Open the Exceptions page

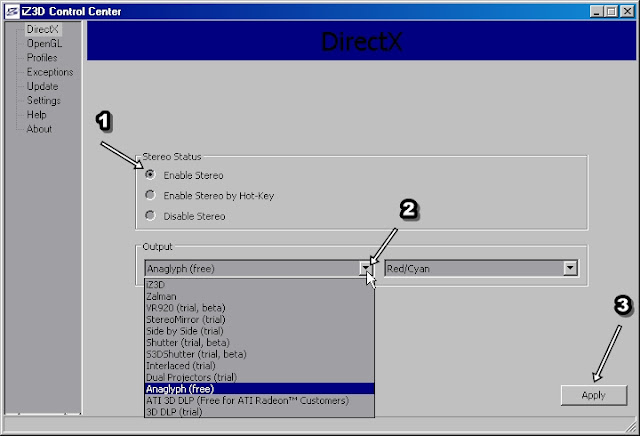click(x=50, y=72)
